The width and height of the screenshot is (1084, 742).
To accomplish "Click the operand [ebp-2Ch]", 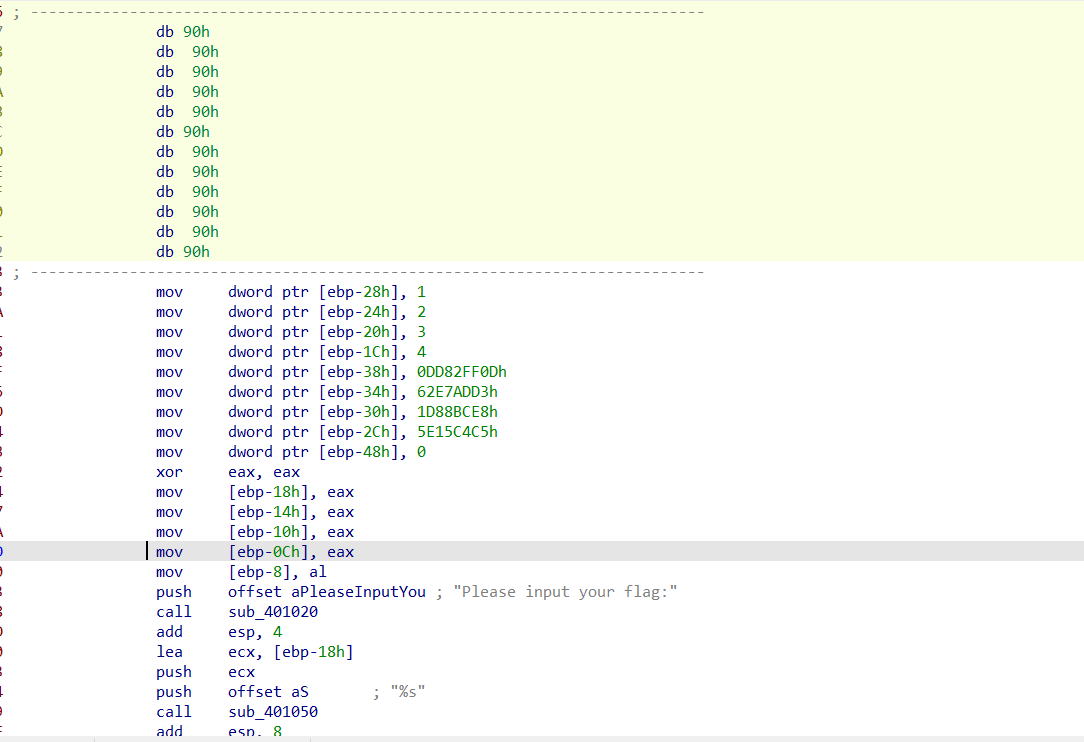I will [359, 433].
